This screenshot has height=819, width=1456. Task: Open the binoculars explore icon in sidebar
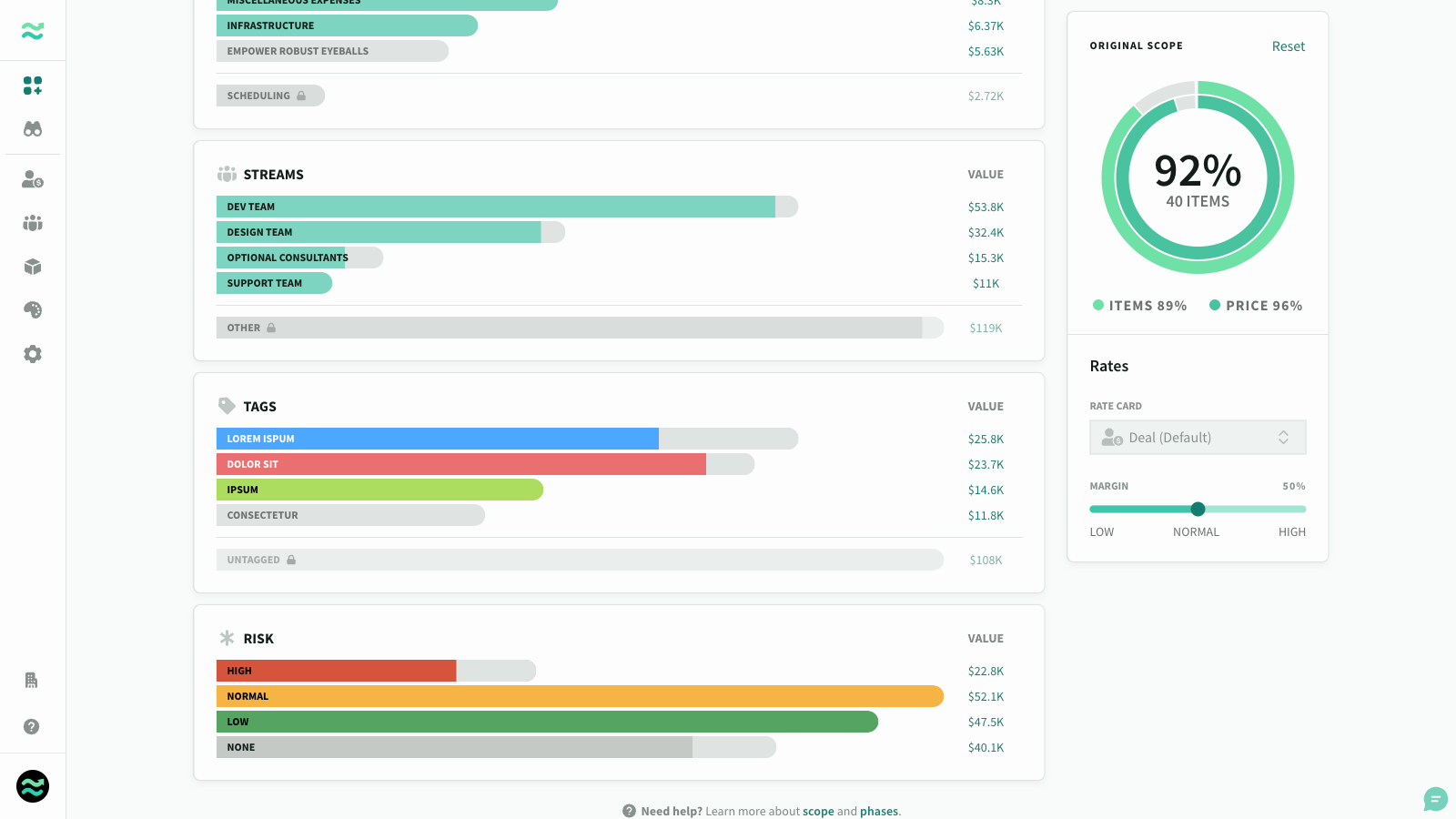[33, 129]
